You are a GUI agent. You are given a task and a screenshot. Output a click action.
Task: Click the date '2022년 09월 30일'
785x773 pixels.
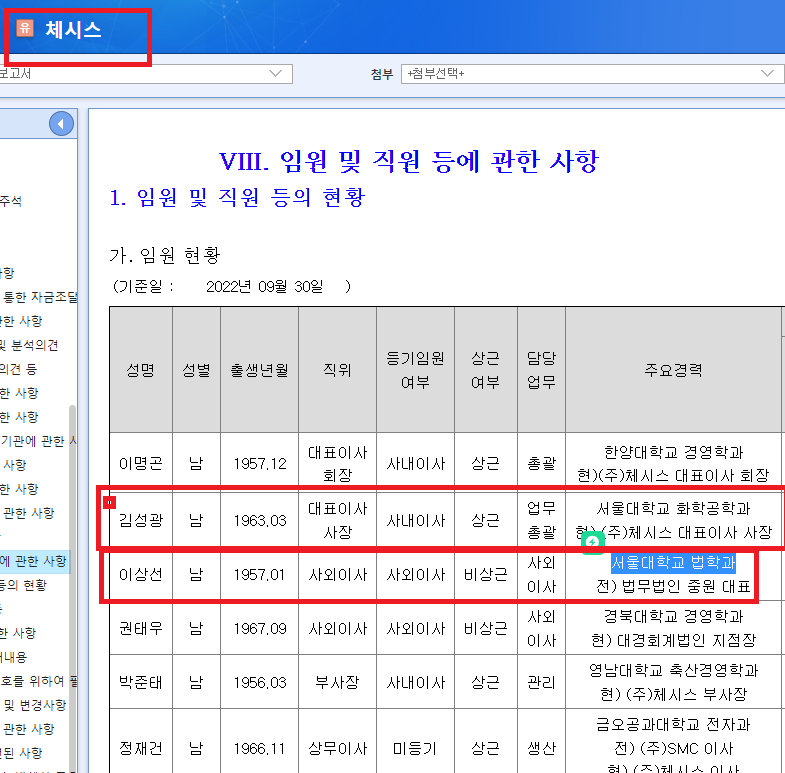[x=265, y=286]
